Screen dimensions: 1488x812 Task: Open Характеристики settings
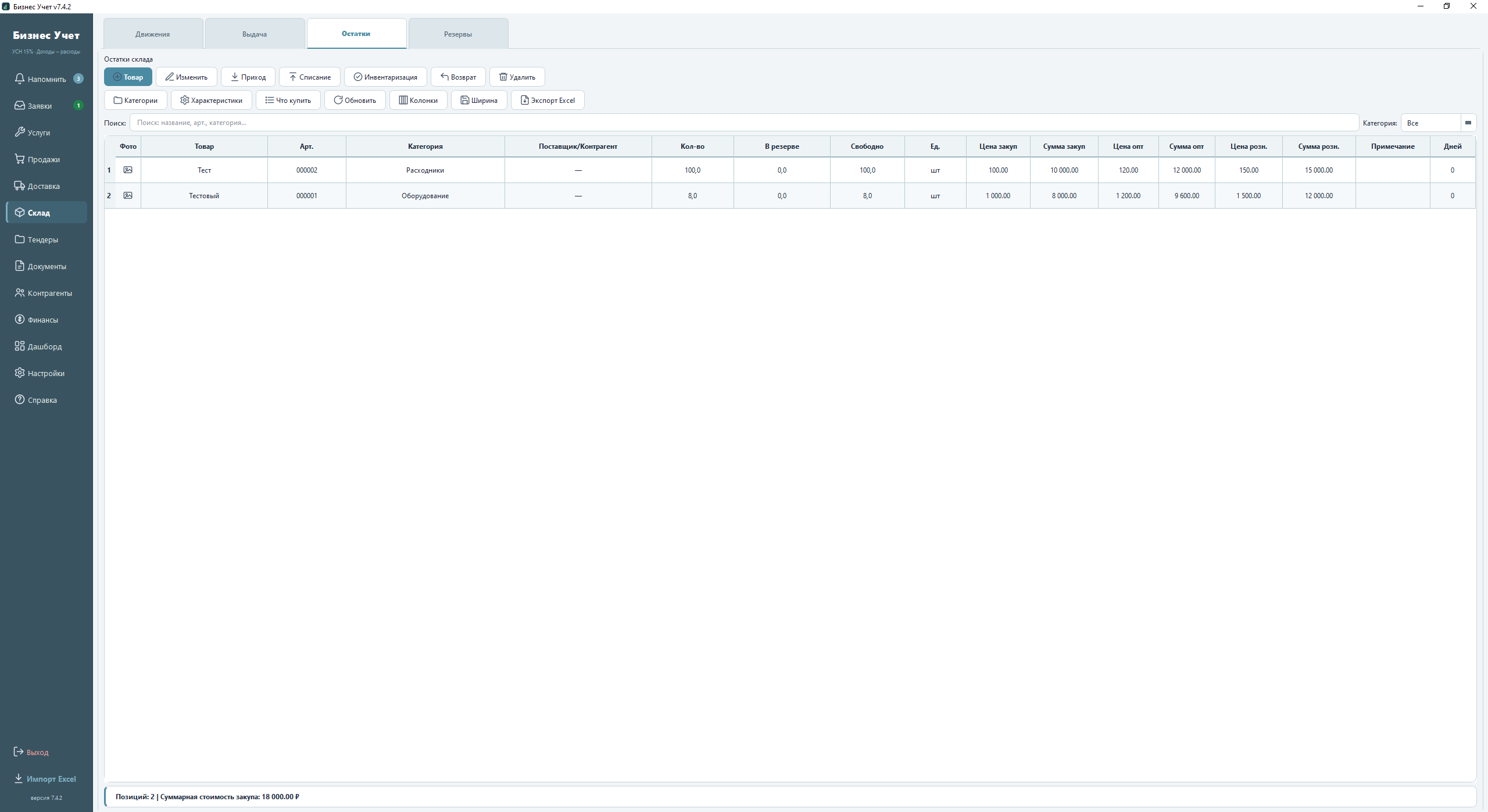click(x=211, y=100)
